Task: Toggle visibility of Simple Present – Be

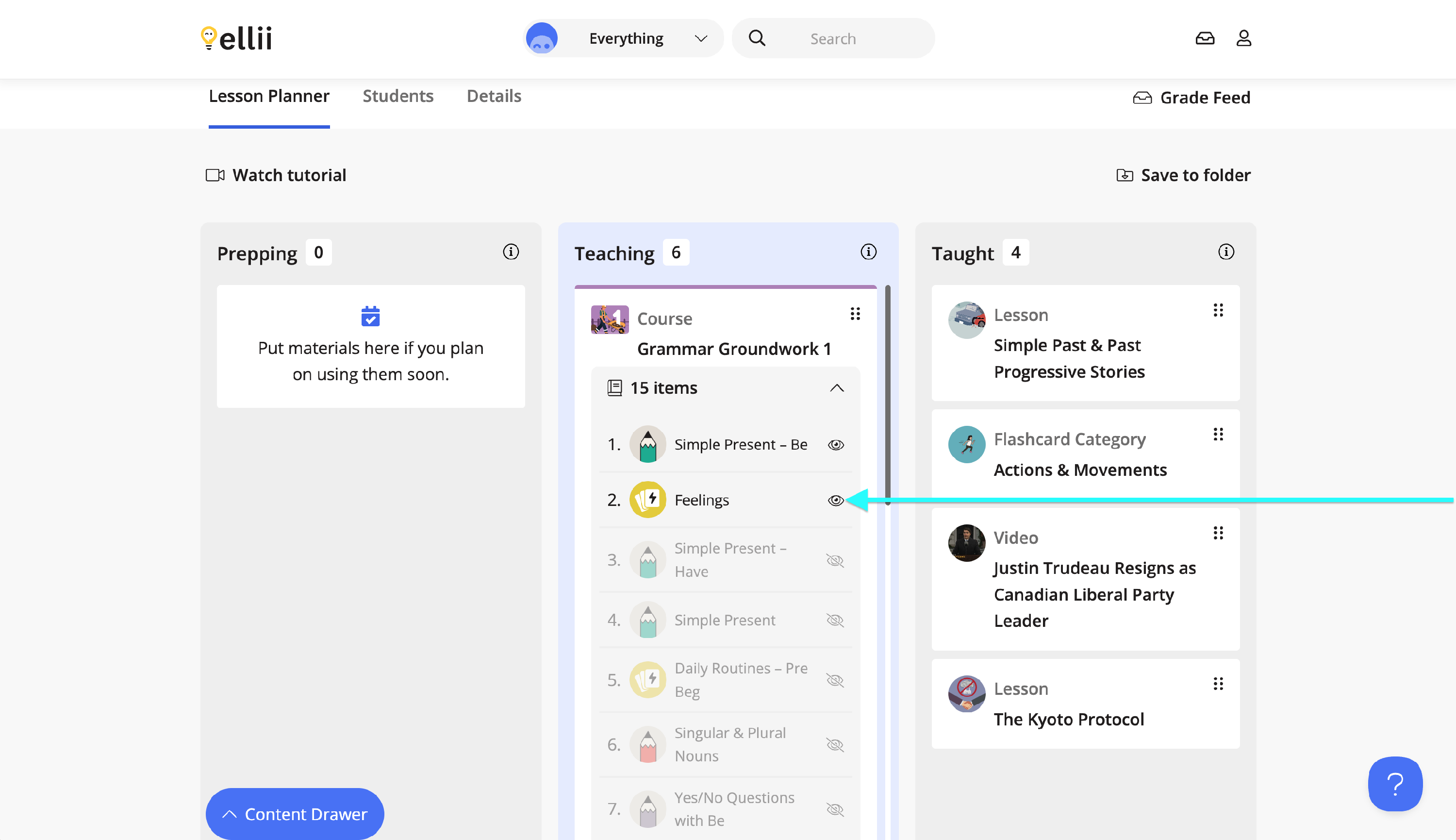Action: tap(836, 445)
